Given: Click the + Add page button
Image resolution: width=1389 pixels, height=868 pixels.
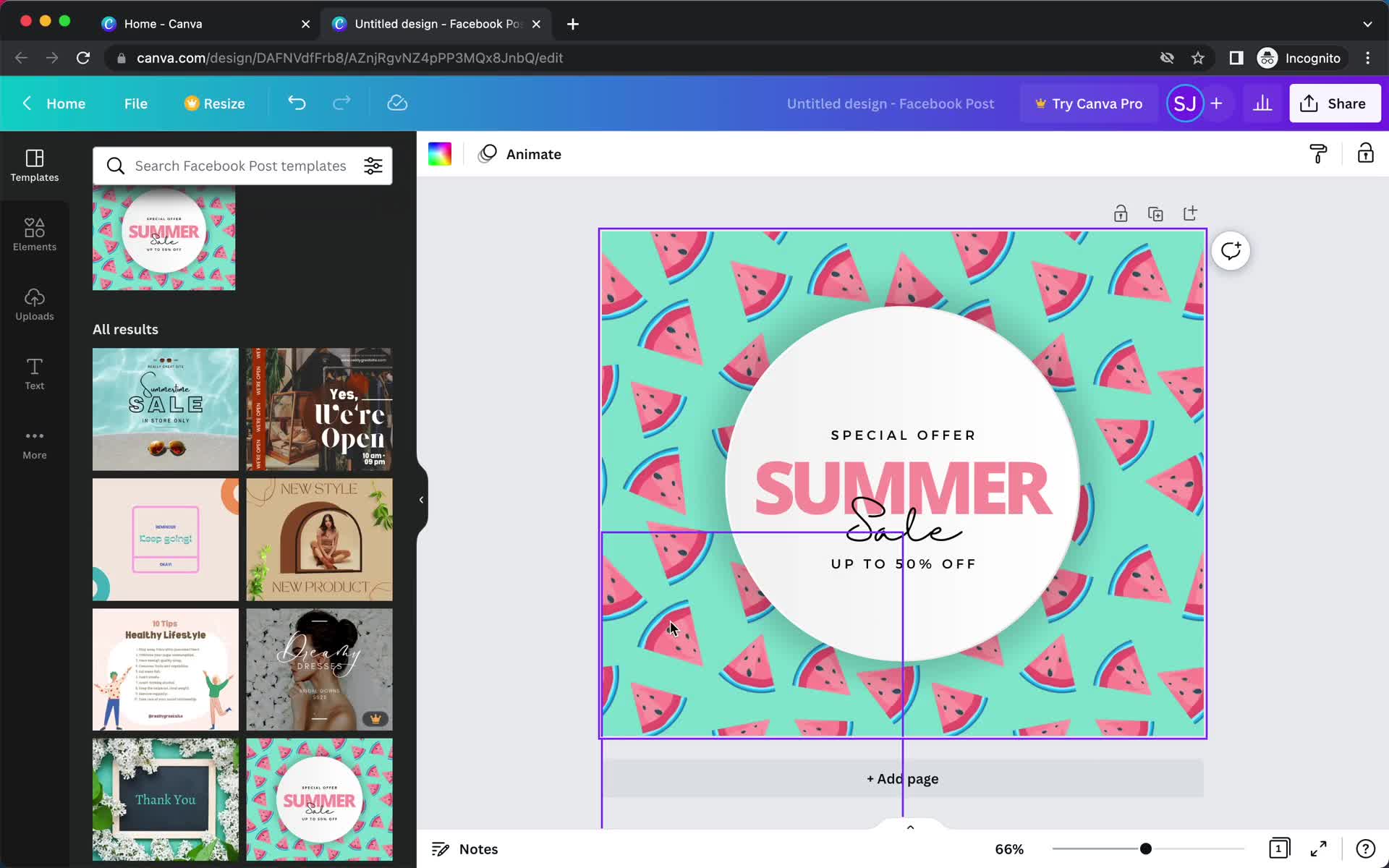Looking at the screenshot, I should (x=902, y=778).
